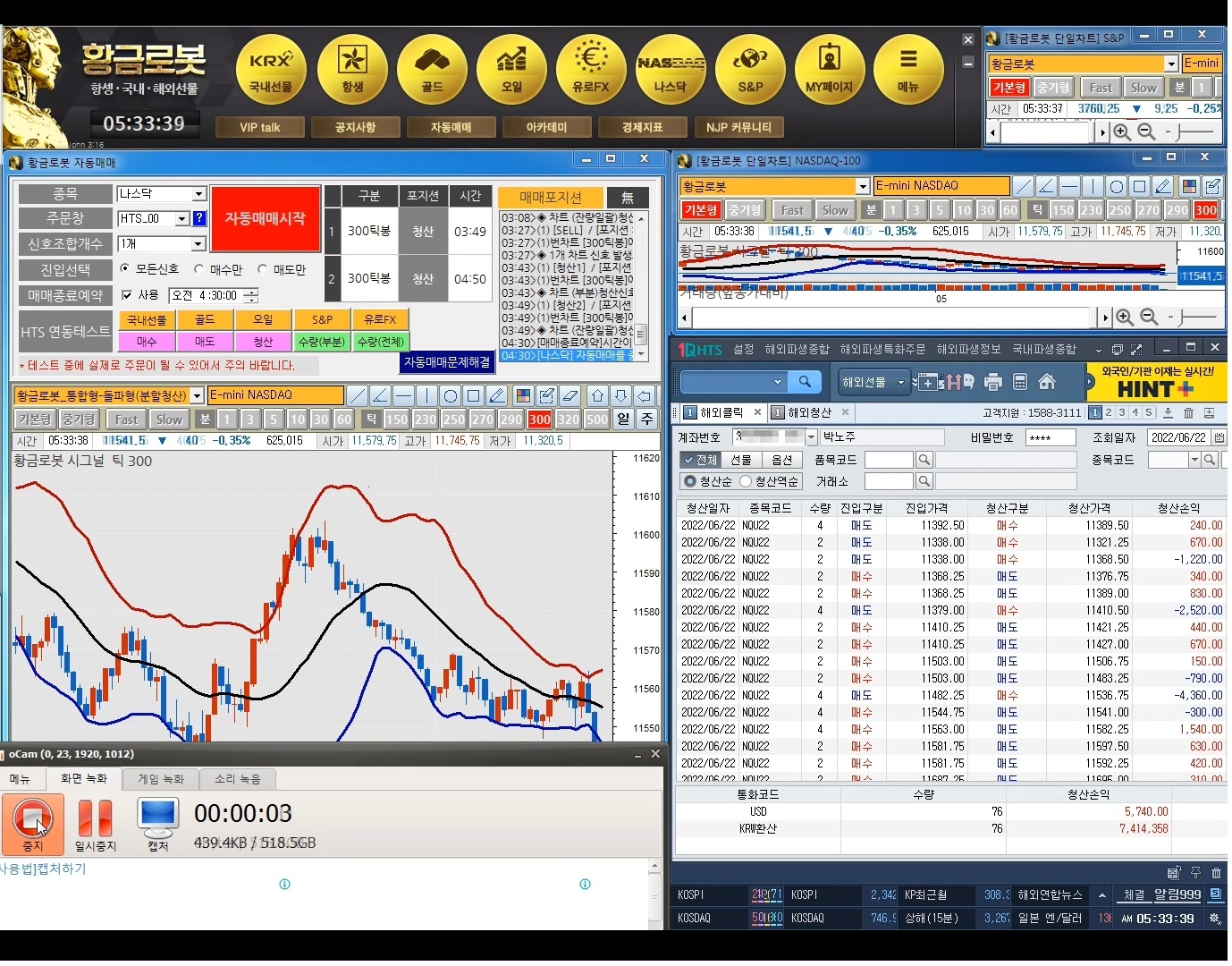Screen dimensions: 1232x966
Task: Select 매수만 radio button
Action: [x=198, y=268]
